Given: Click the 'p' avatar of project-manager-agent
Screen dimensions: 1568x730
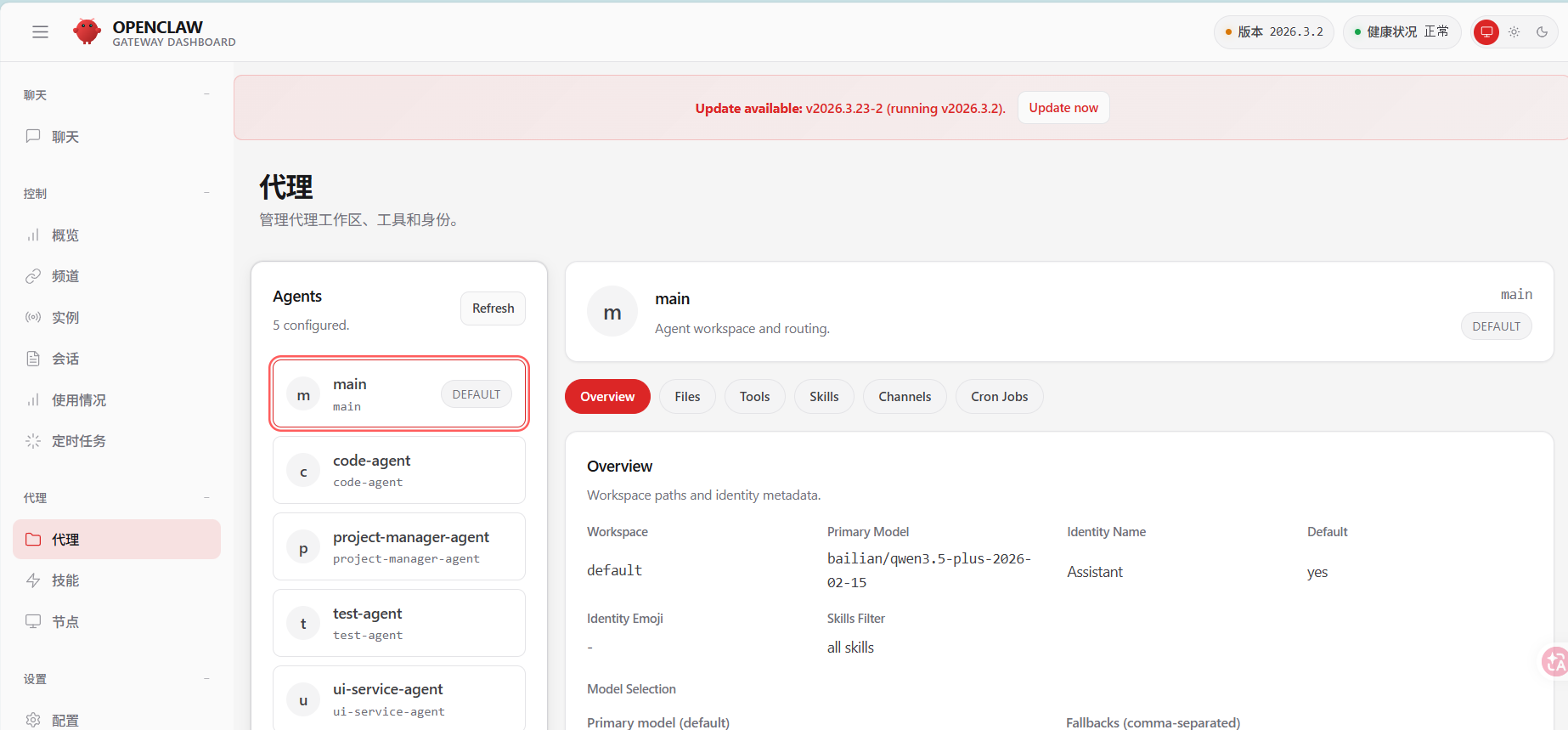Looking at the screenshot, I should (x=303, y=547).
